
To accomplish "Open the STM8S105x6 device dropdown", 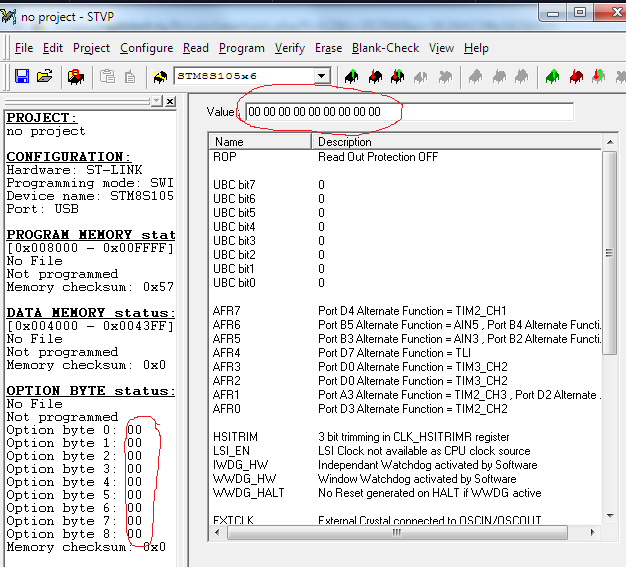I will [x=321, y=76].
